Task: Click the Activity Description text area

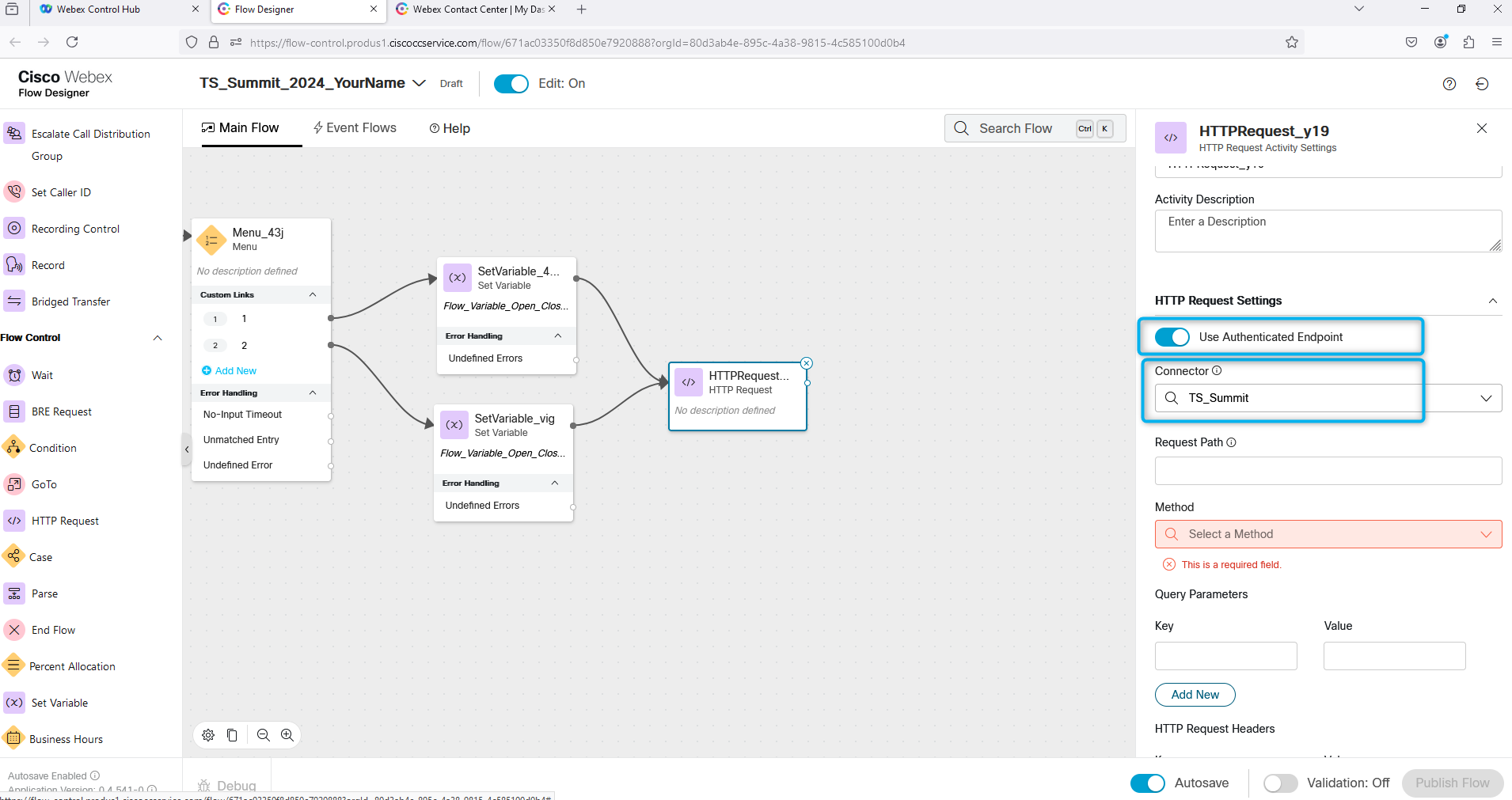Action: (x=1328, y=231)
